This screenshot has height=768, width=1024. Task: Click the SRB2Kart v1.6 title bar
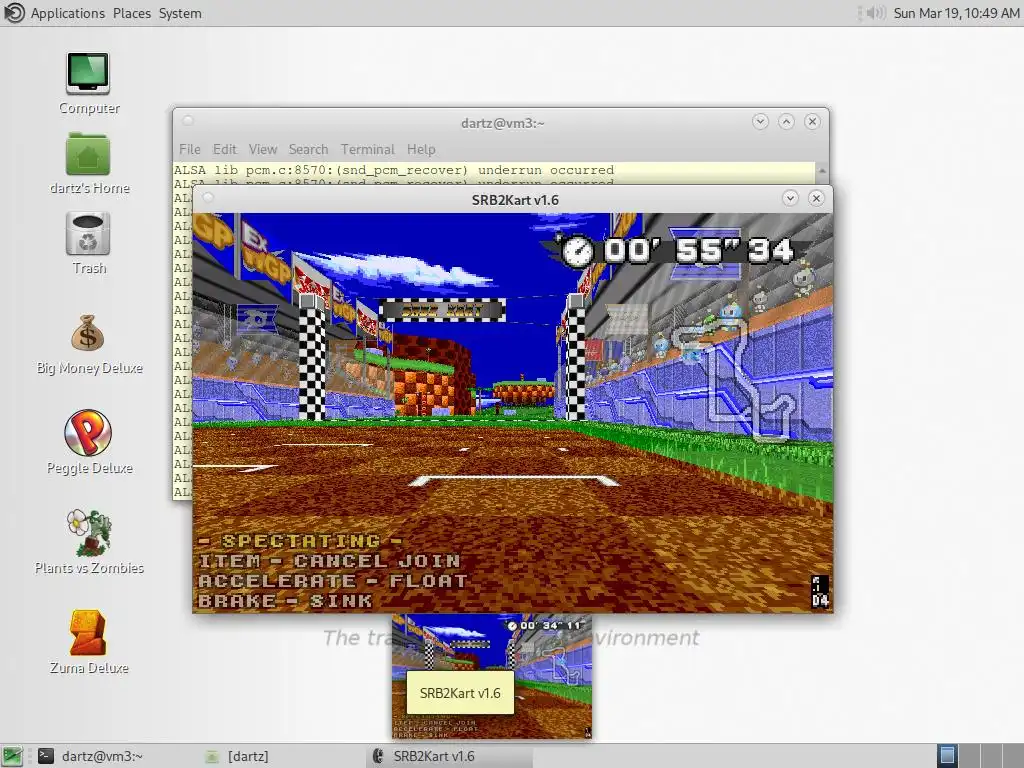click(x=515, y=200)
